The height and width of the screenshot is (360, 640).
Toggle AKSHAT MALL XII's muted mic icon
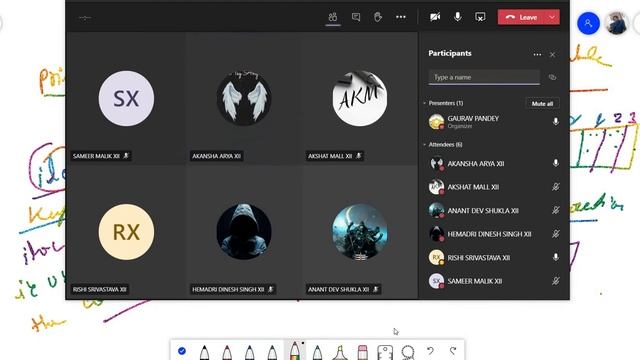[x=556, y=187]
